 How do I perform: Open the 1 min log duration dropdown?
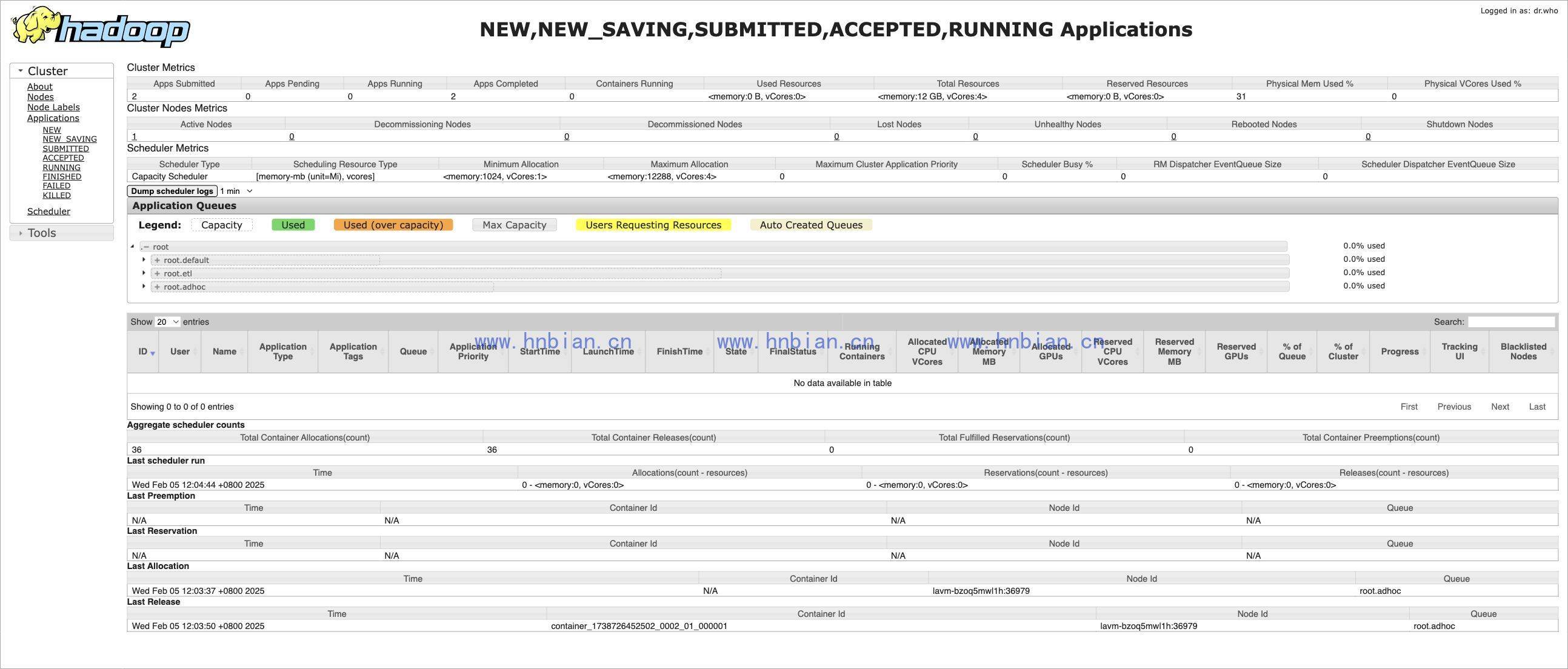click(x=236, y=191)
